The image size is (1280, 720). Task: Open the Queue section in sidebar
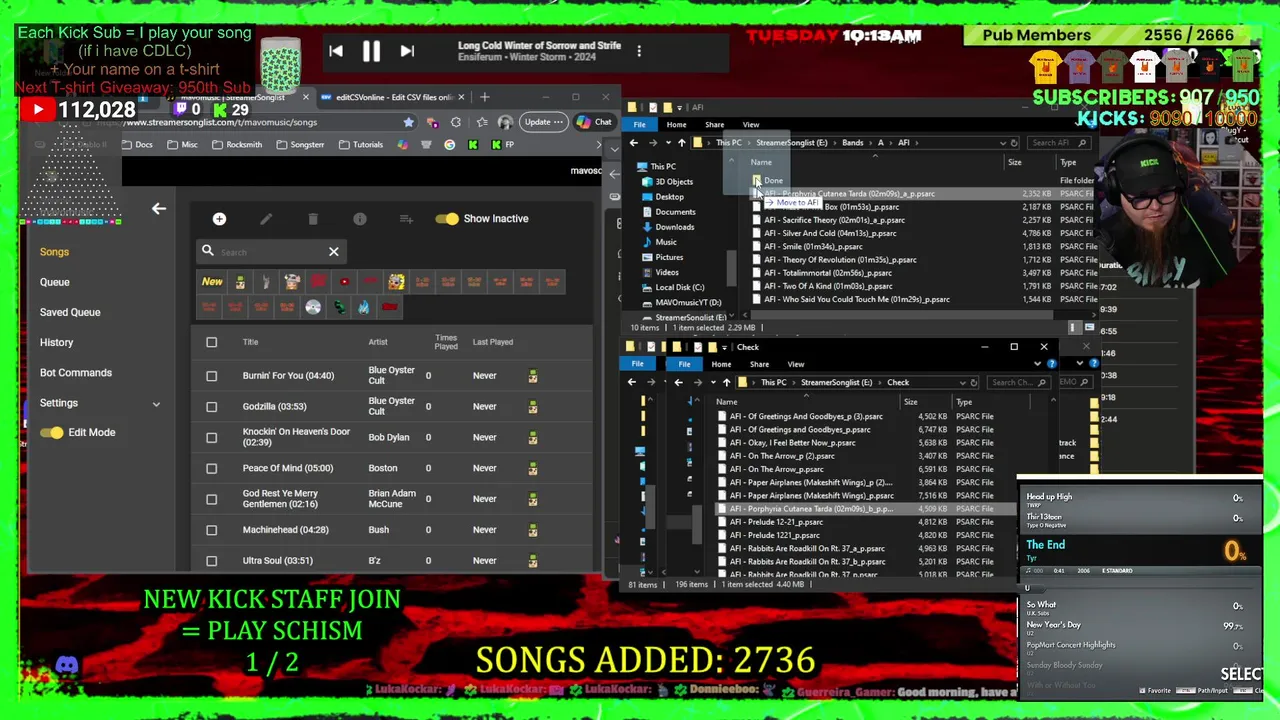click(55, 282)
